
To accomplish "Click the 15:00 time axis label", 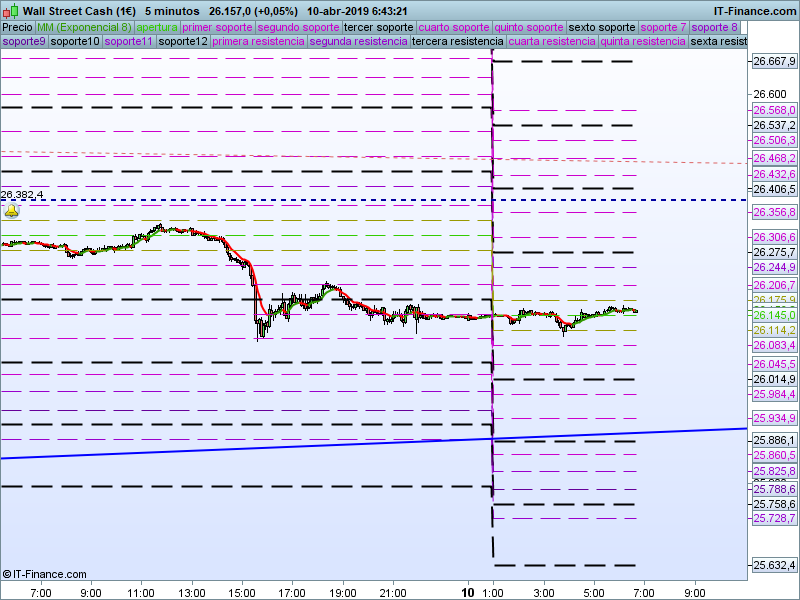I will click(x=242, y=593).
